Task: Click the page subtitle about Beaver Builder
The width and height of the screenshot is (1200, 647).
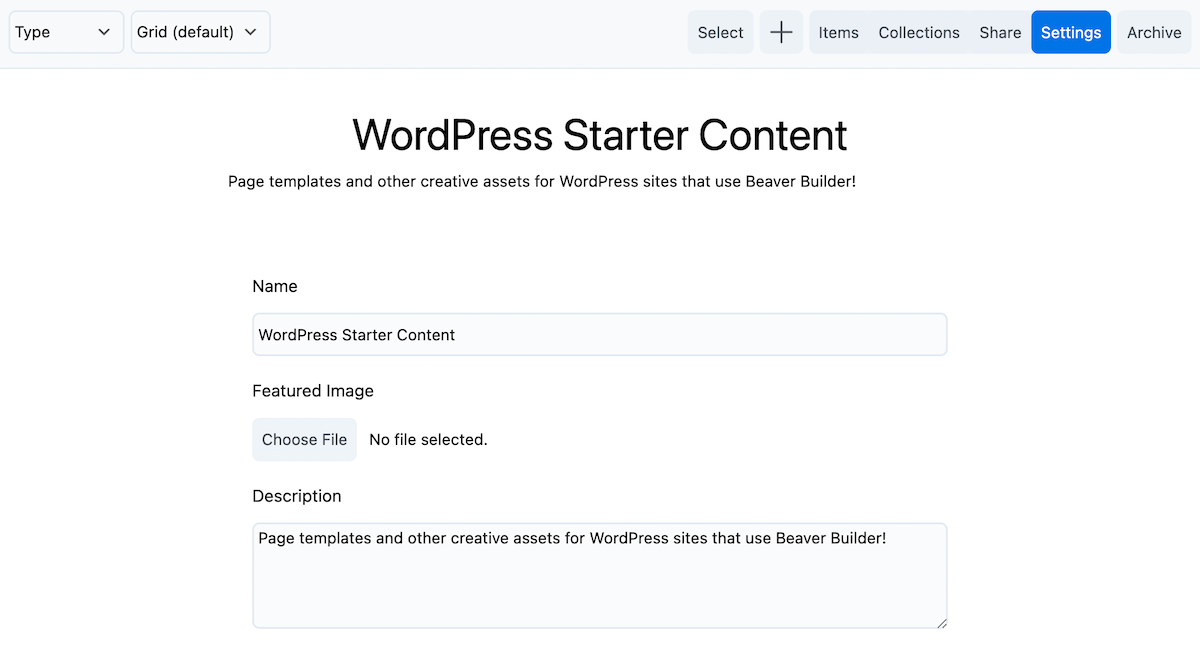Action: pyautogui.click(x=542, y=181)
